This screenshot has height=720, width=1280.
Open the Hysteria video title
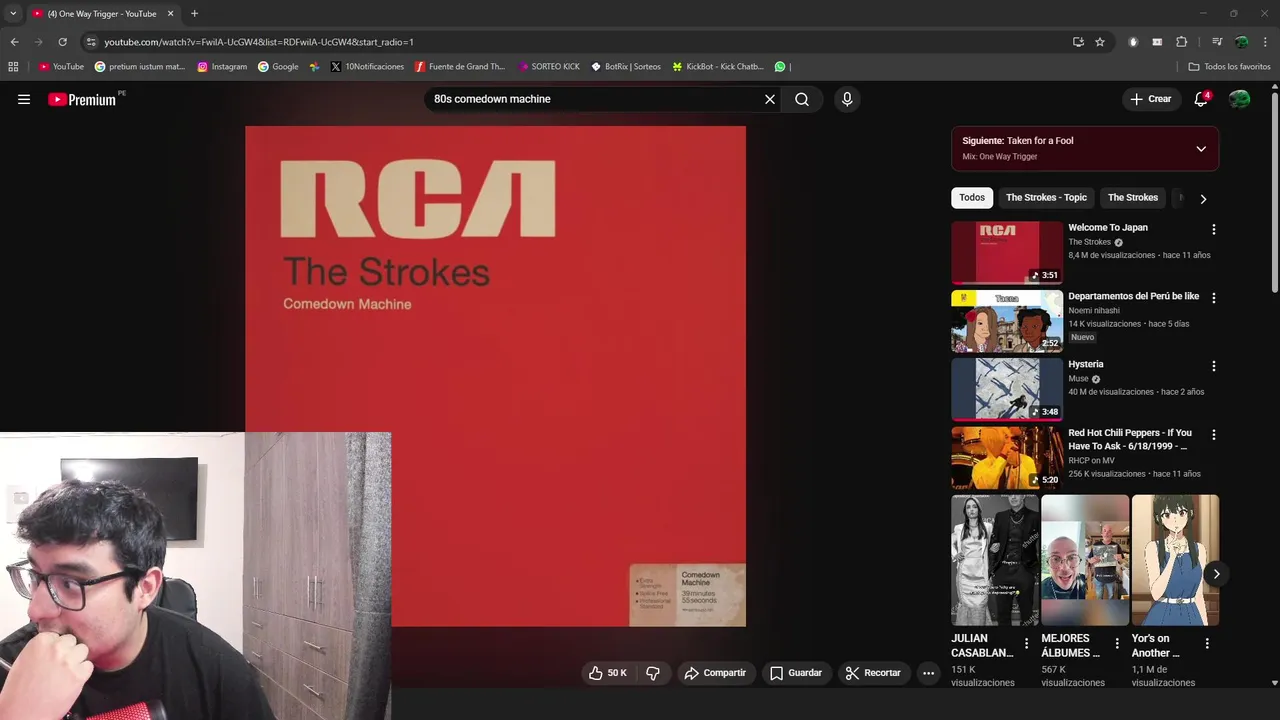(x=1086, y=365)
